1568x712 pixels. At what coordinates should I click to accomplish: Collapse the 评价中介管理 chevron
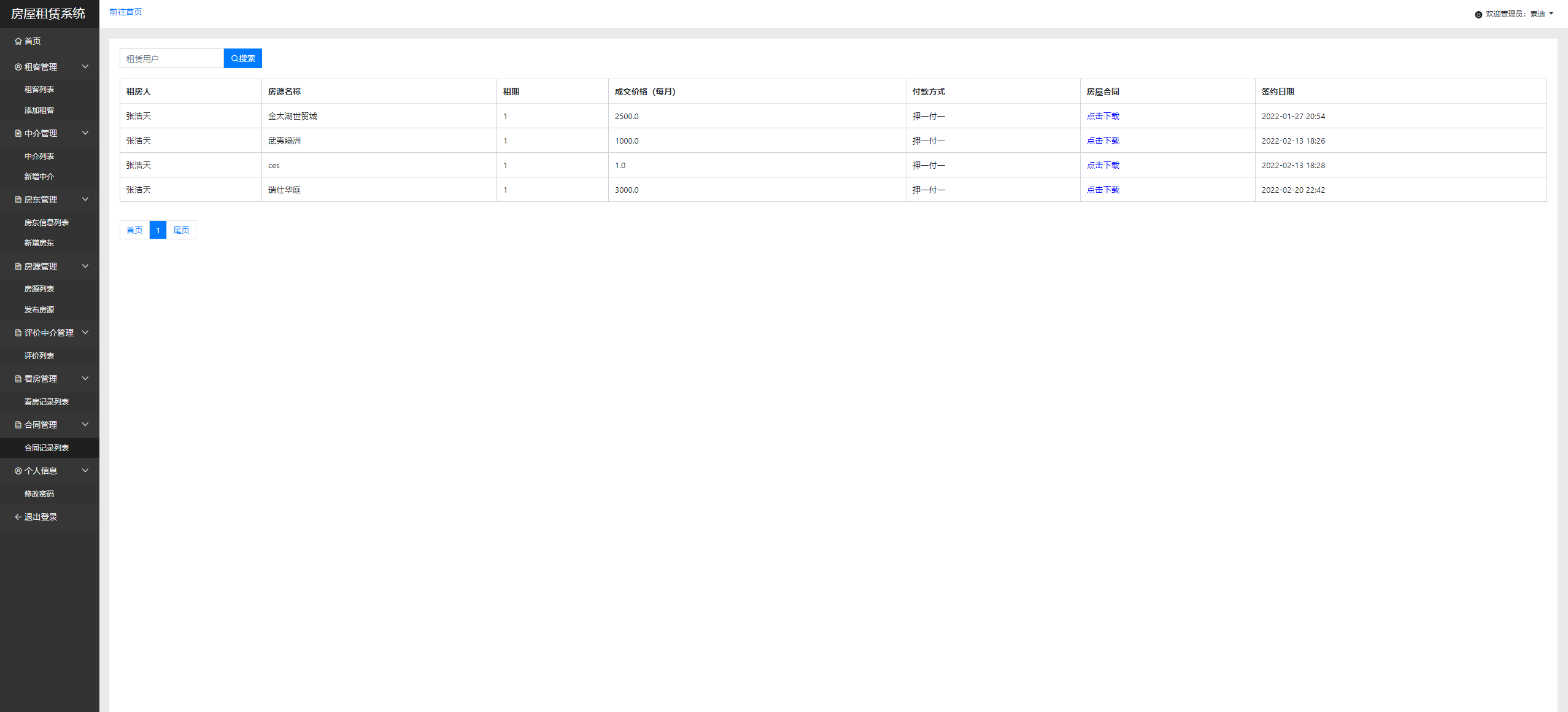85,333
